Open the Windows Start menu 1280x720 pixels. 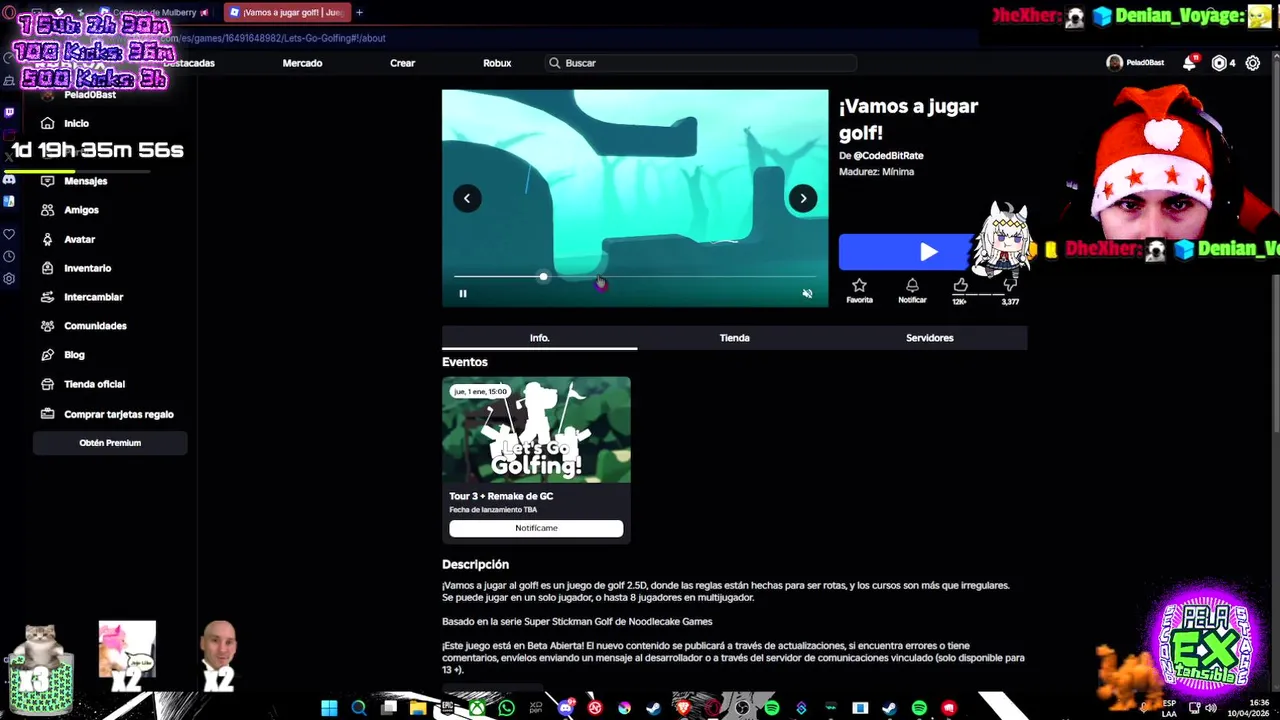(x=329, y=708)
